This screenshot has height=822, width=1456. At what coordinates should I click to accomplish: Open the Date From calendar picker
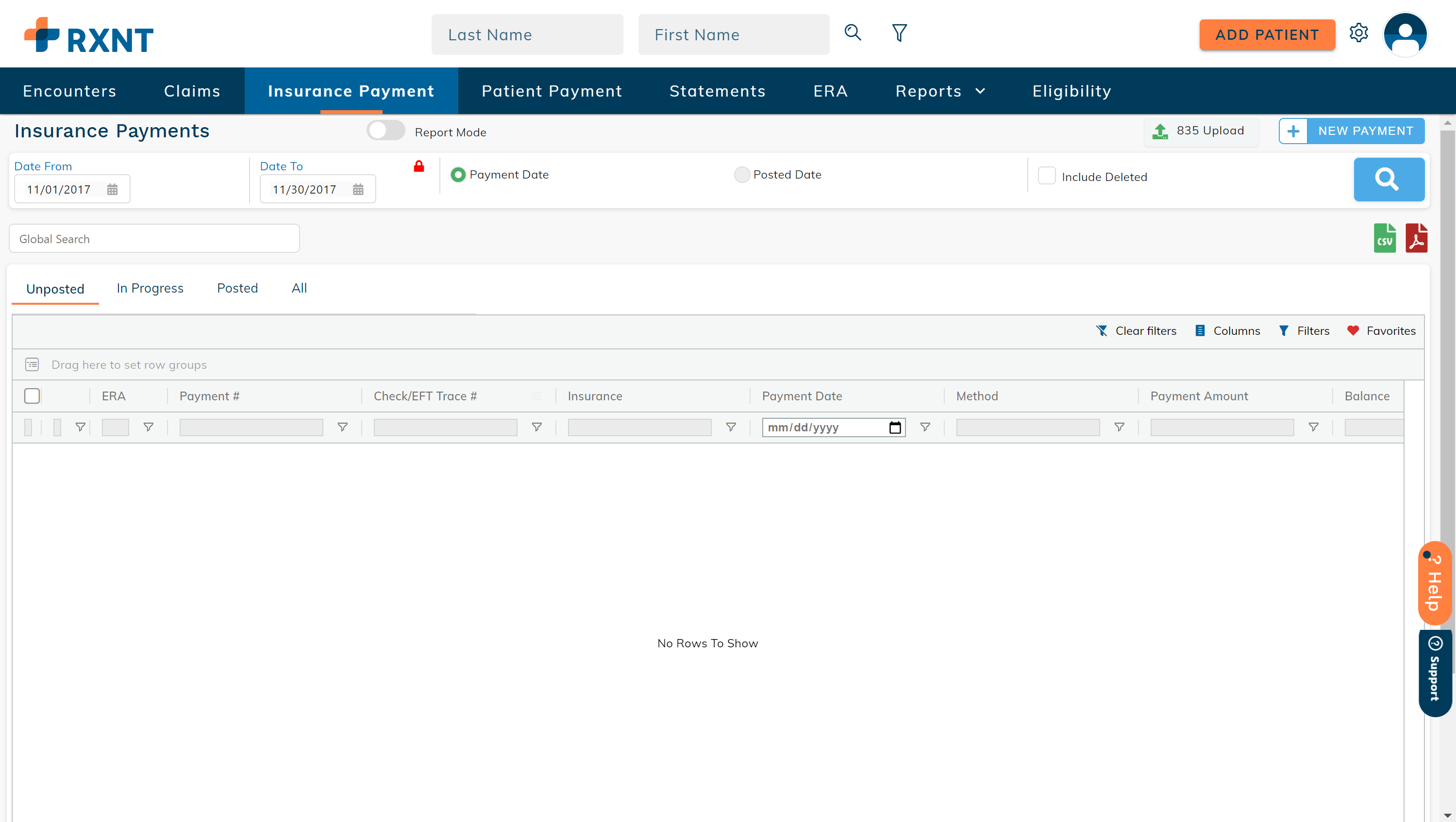coord(113,189)
